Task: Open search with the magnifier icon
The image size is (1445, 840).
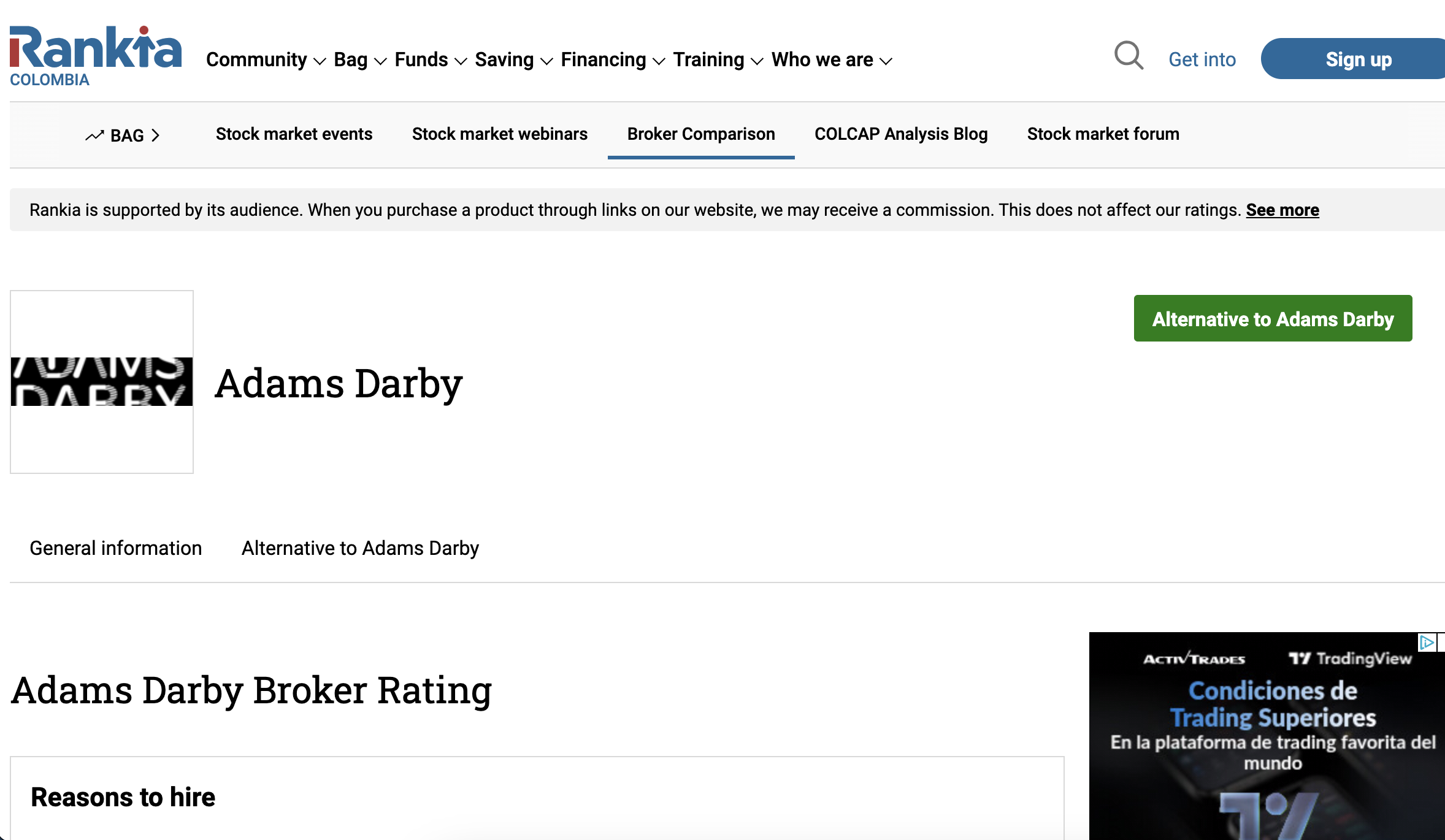Action: (1129, 56)
